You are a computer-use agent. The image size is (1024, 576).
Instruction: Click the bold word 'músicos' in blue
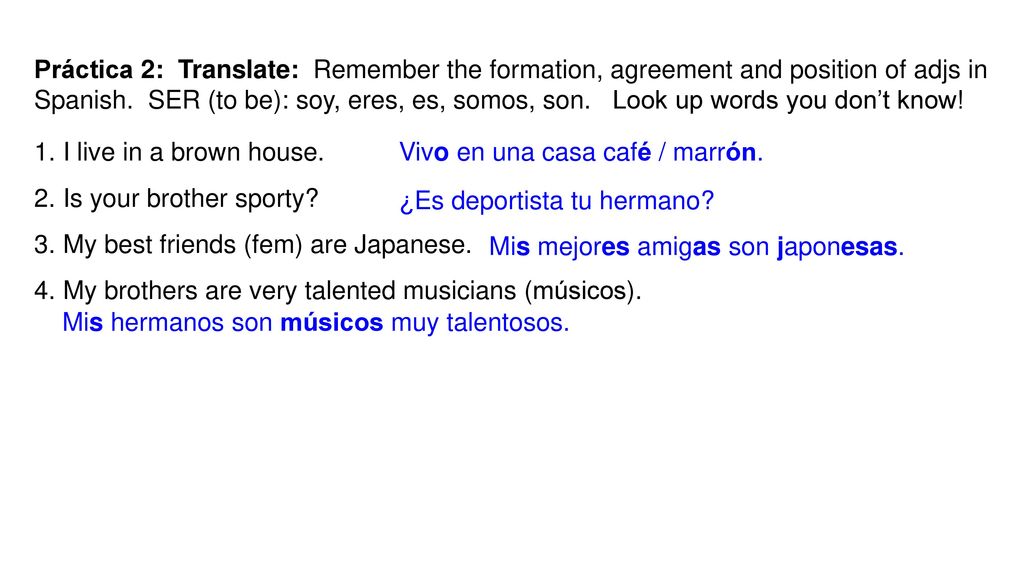point(332,323)
